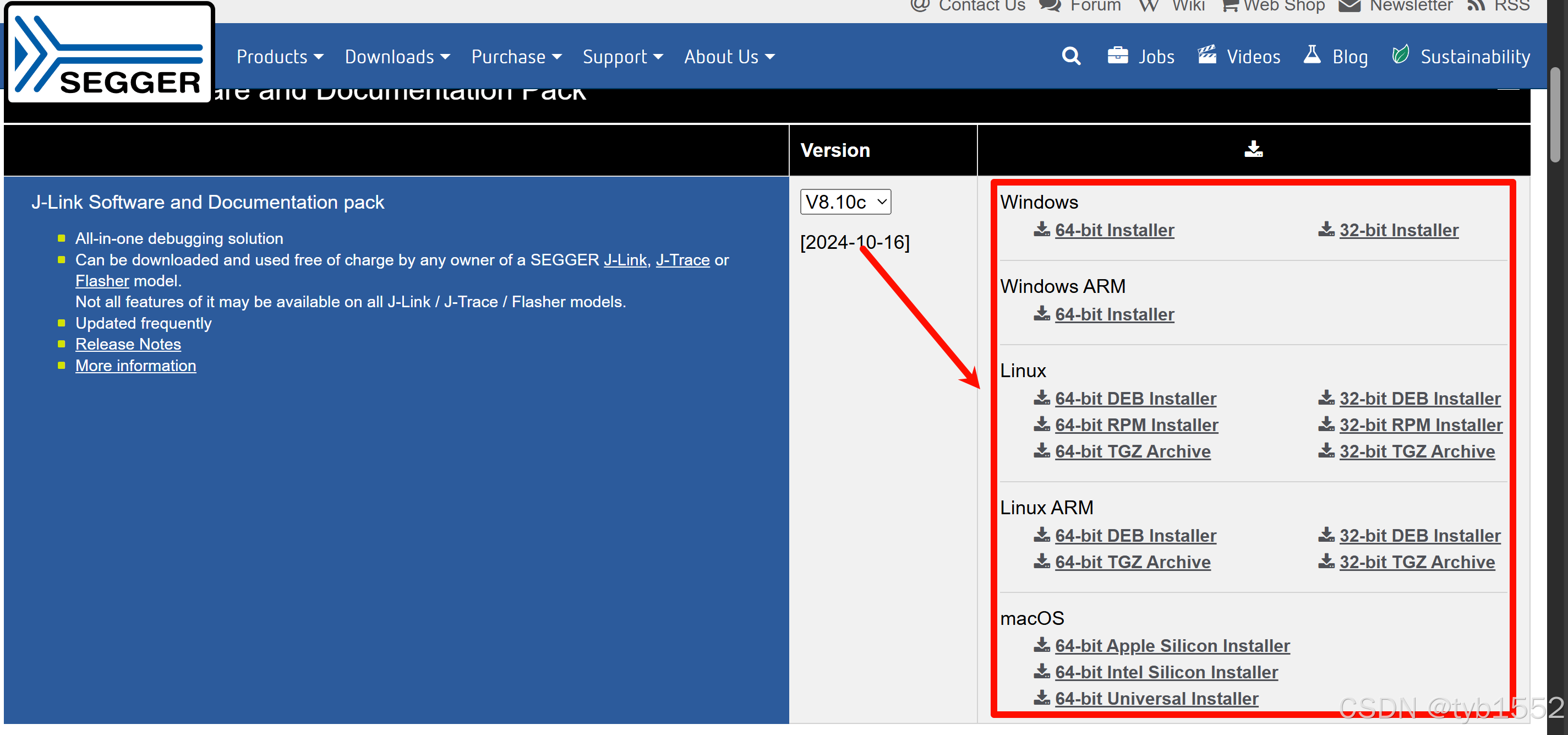
Task: Click the Version column header
Action: tap(835, 150)
